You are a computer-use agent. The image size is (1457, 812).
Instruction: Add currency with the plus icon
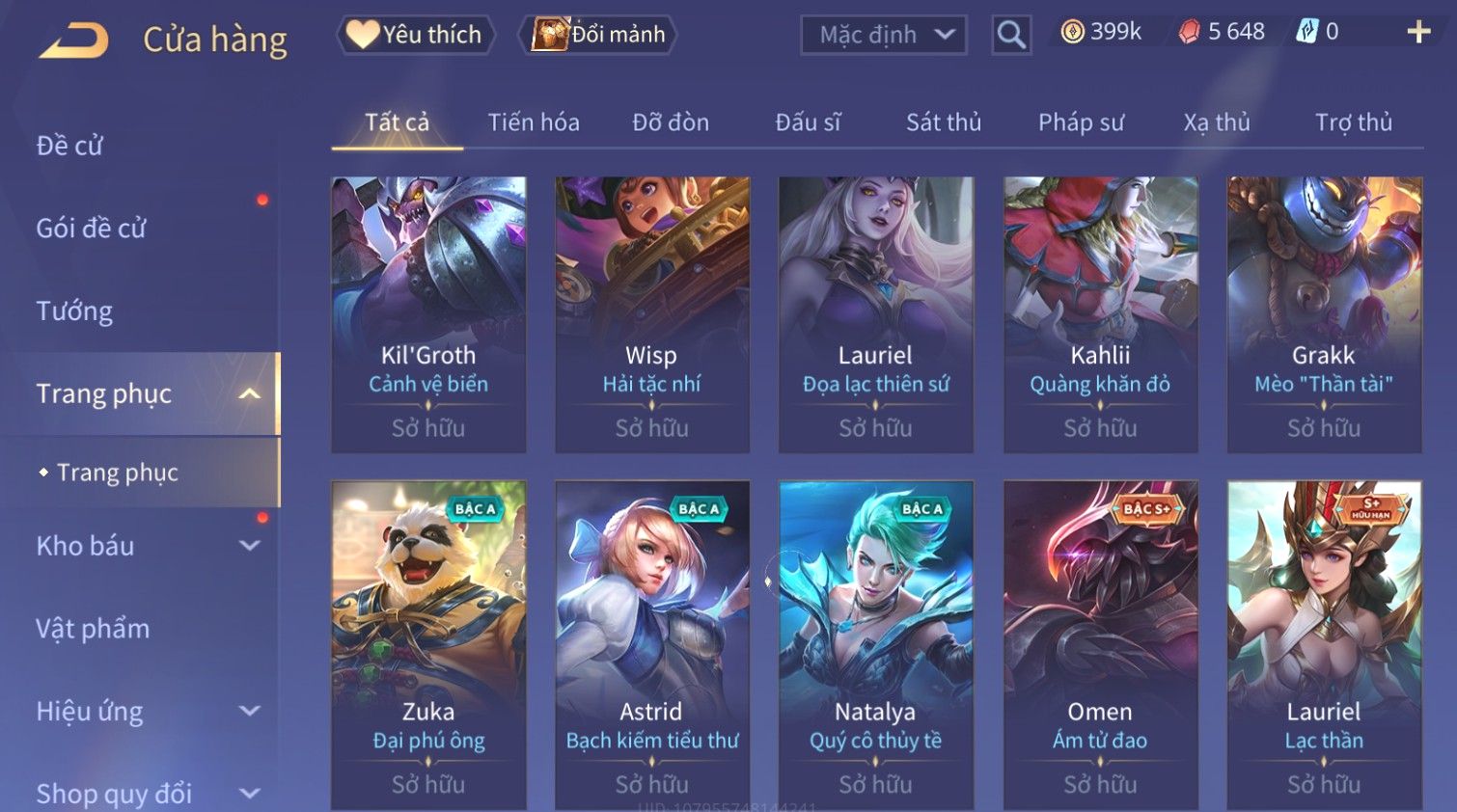[x=1418, y=32]
